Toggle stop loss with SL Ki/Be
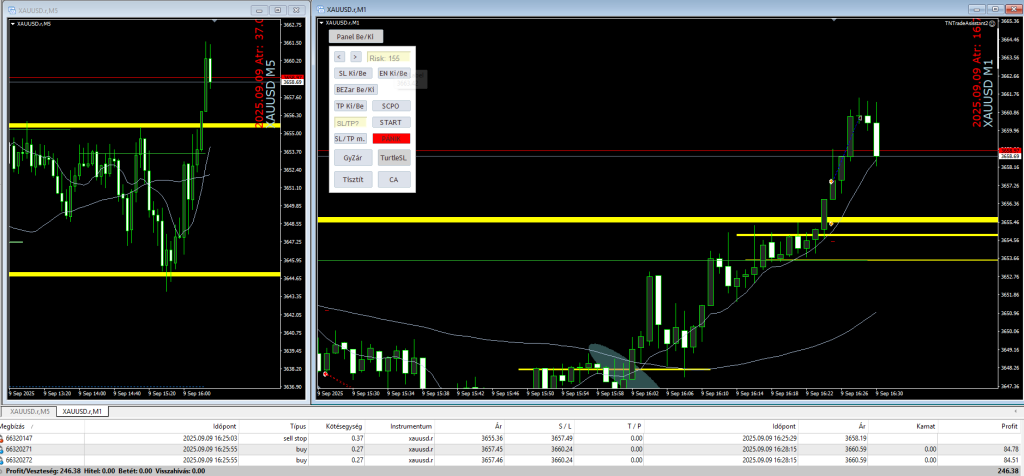The height and width of the screenshot is (476, 1024). [x=354, y=73]
